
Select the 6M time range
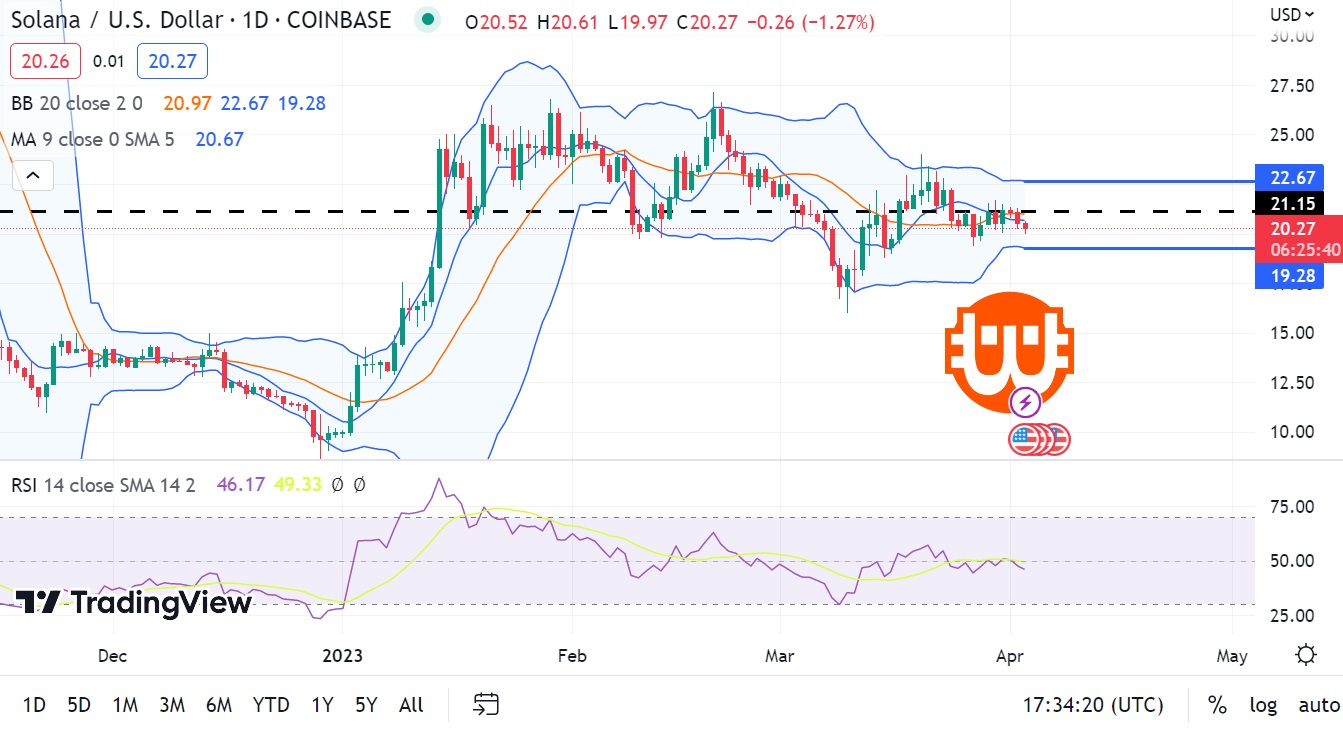point(219,705)
